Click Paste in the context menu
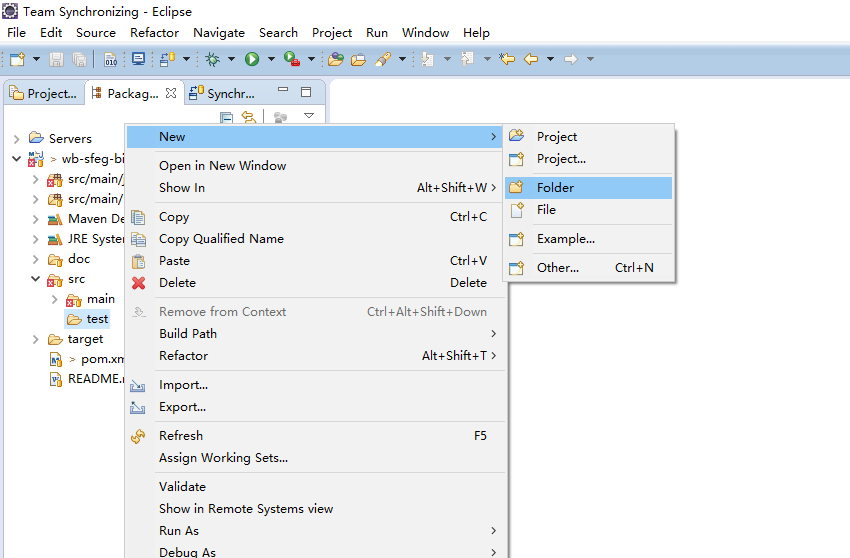The height and width of the screenshot is (558, 850). click(314, 261)
